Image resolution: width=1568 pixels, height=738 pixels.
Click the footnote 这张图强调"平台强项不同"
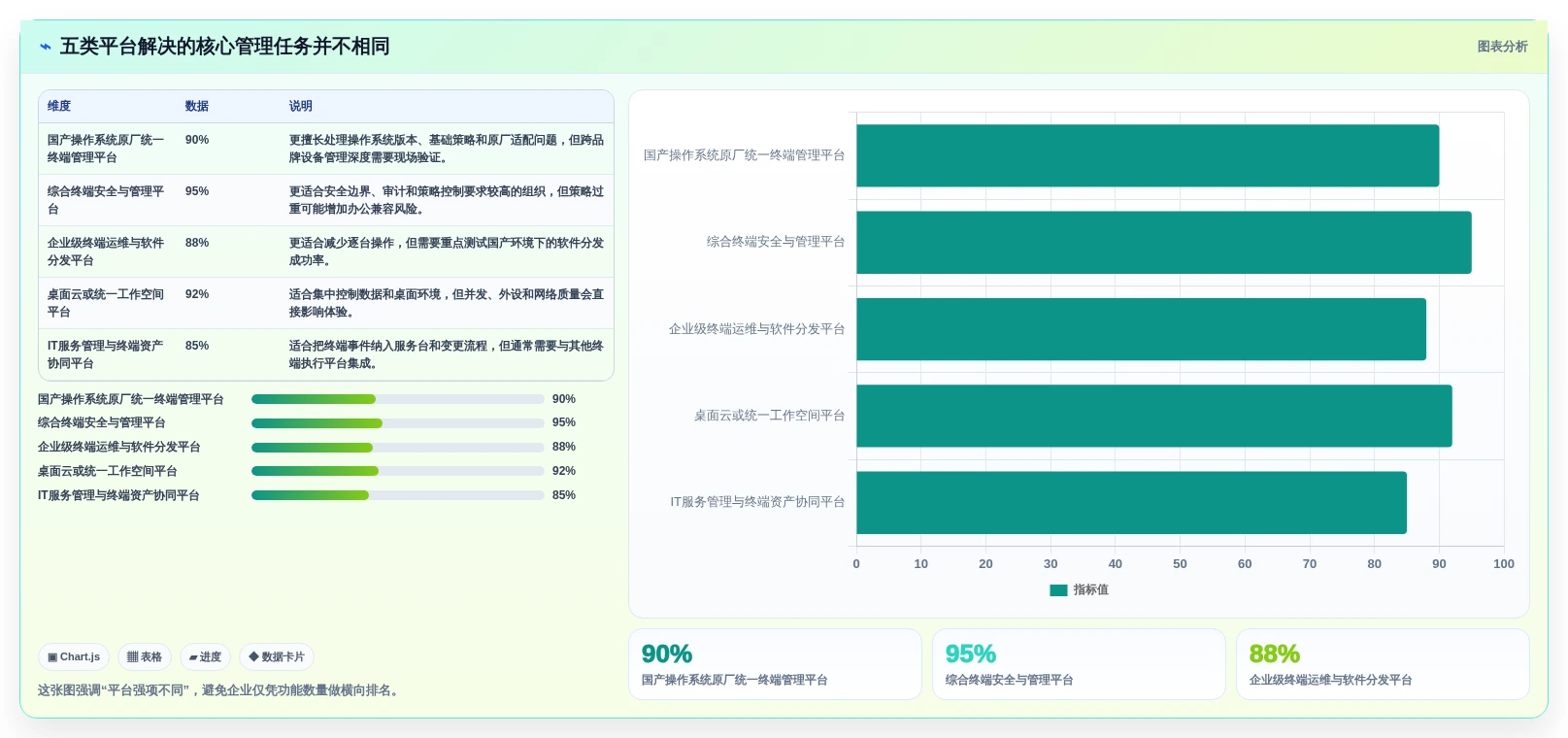coord(220,690)
